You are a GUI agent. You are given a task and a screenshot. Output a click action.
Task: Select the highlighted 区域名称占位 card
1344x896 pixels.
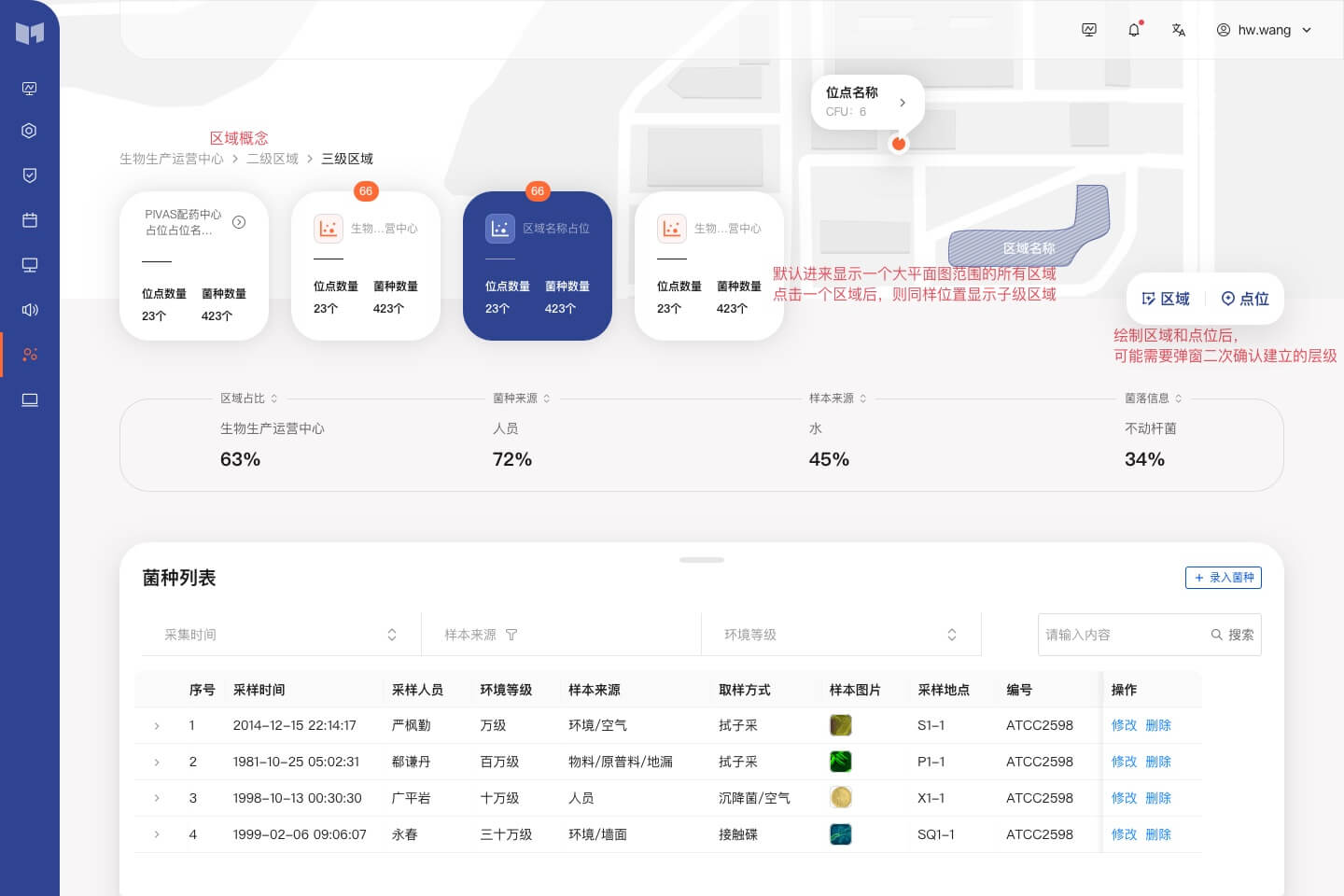point(538,266)
